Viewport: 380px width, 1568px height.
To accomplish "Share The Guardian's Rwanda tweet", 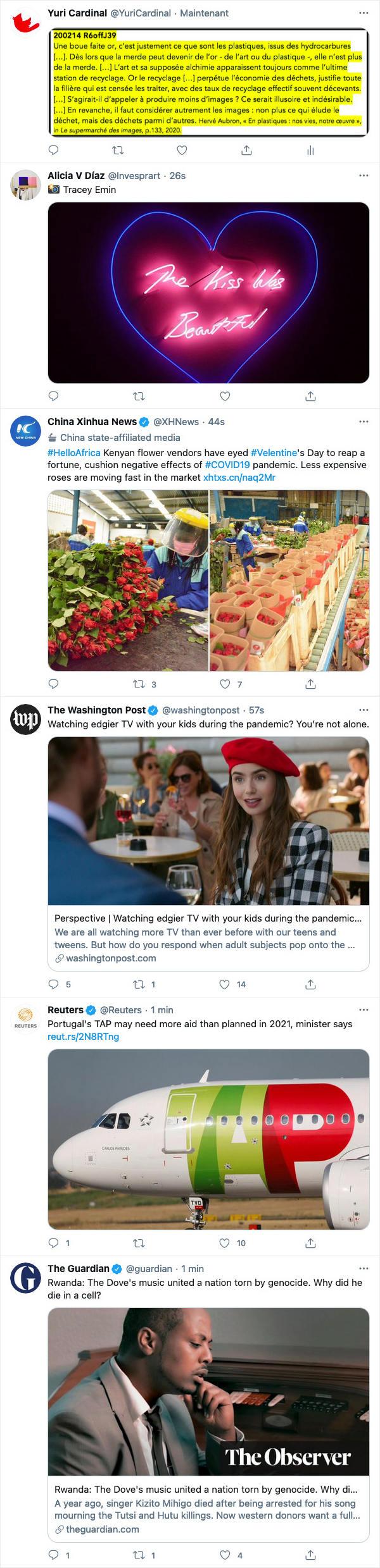I will point(310,1555).
